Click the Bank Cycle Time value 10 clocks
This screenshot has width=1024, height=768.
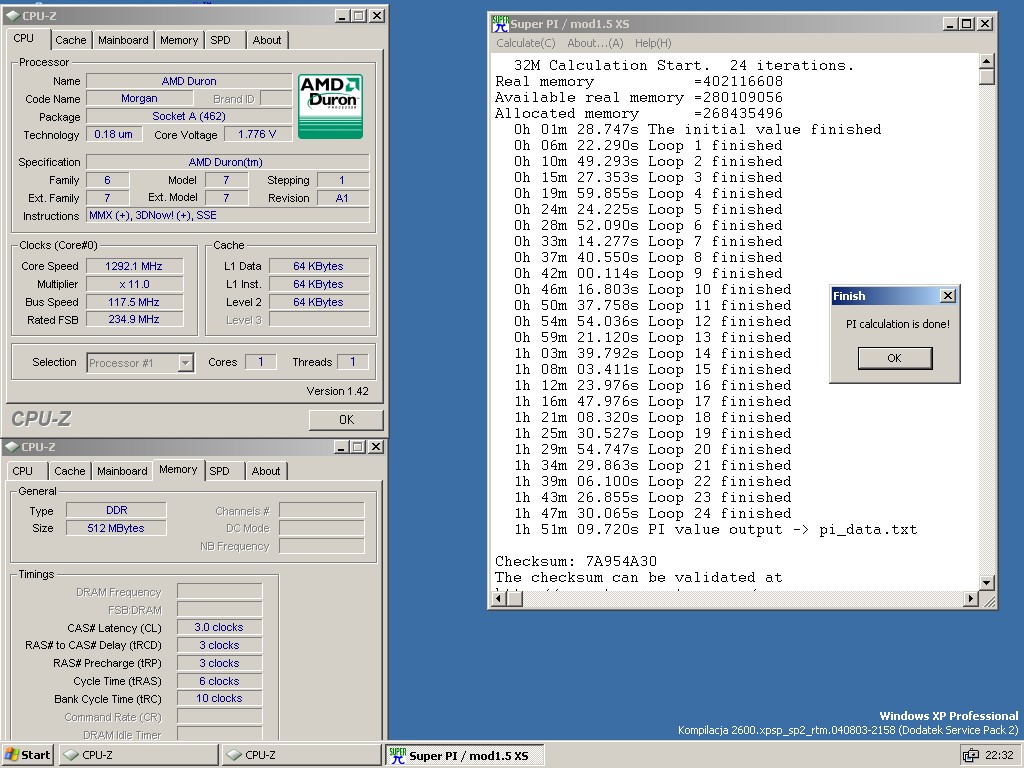coord(219,699)
